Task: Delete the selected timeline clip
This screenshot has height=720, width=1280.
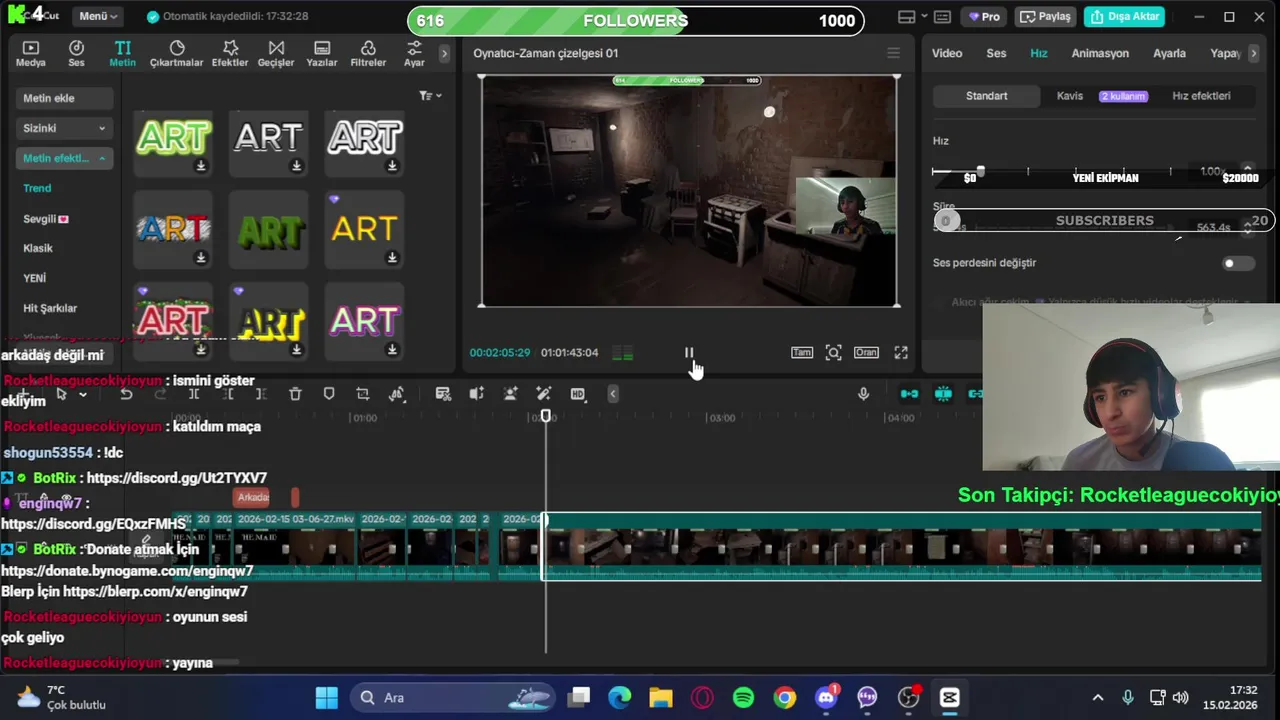Action: click(x=295, y=394)
